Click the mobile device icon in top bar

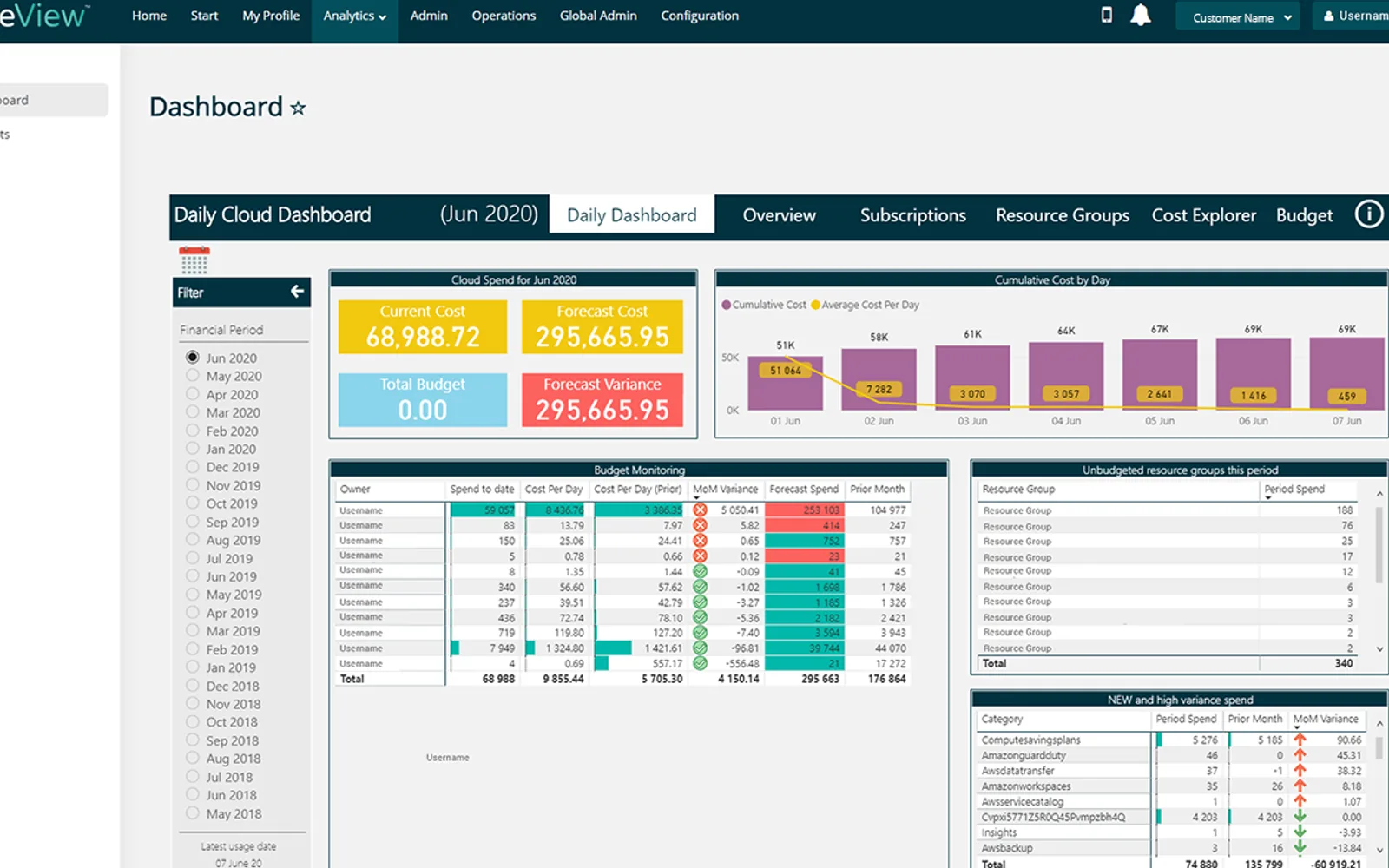coord(1106,15)
